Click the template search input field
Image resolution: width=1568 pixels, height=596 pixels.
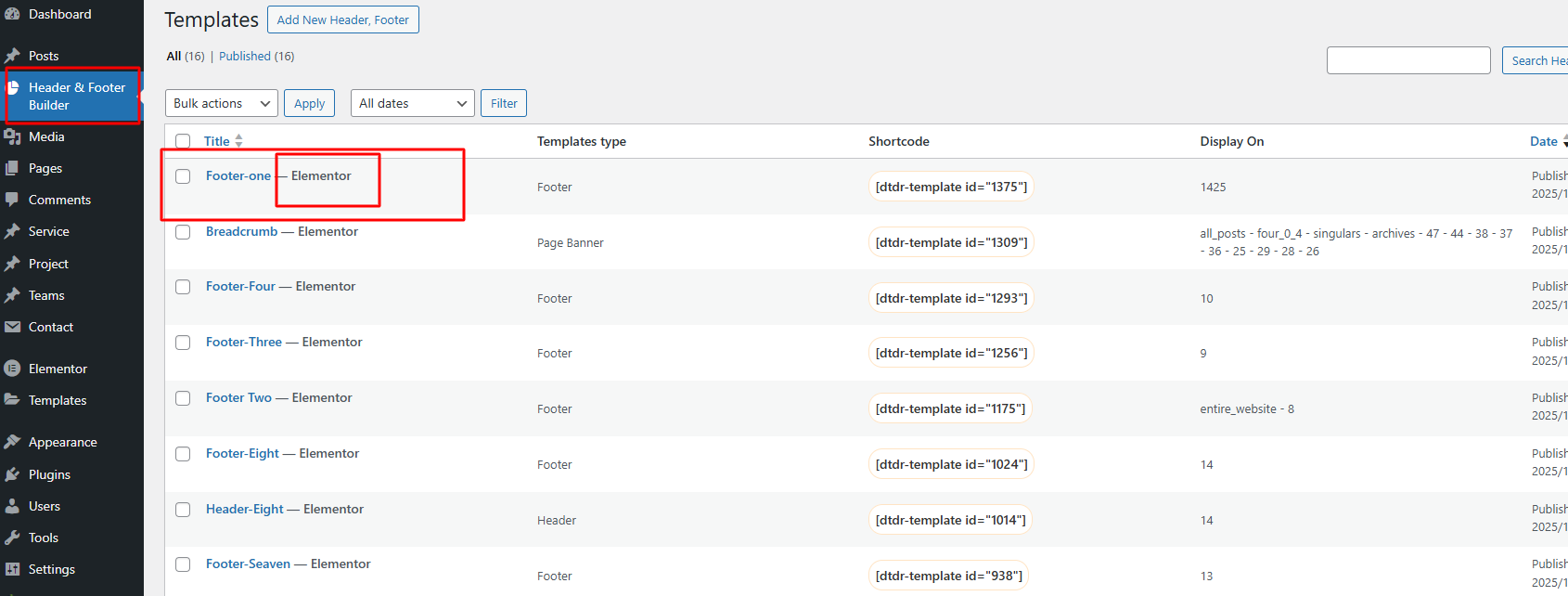pos(1407,60)
